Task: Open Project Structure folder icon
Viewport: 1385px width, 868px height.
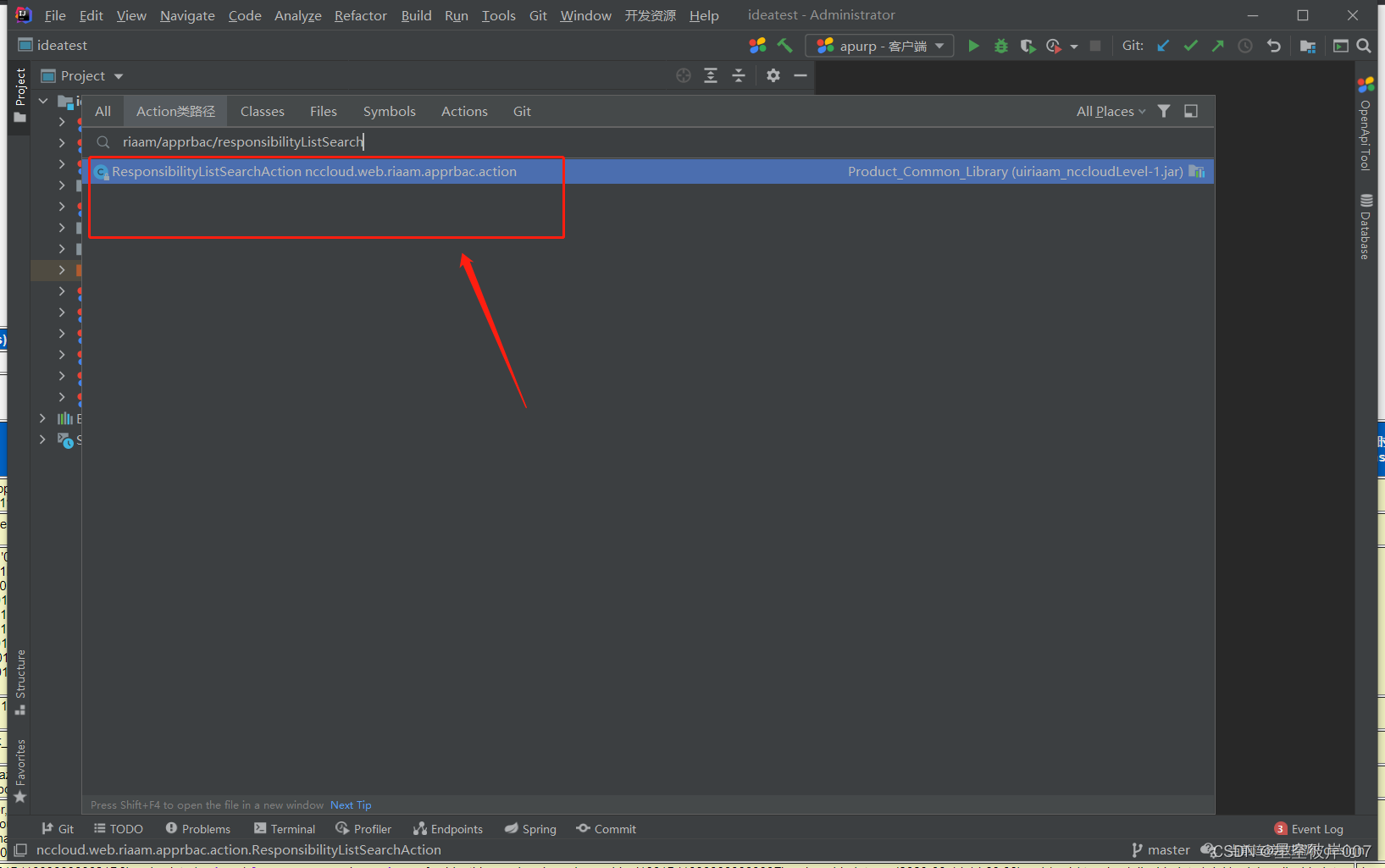Action: click(1308, 46)
